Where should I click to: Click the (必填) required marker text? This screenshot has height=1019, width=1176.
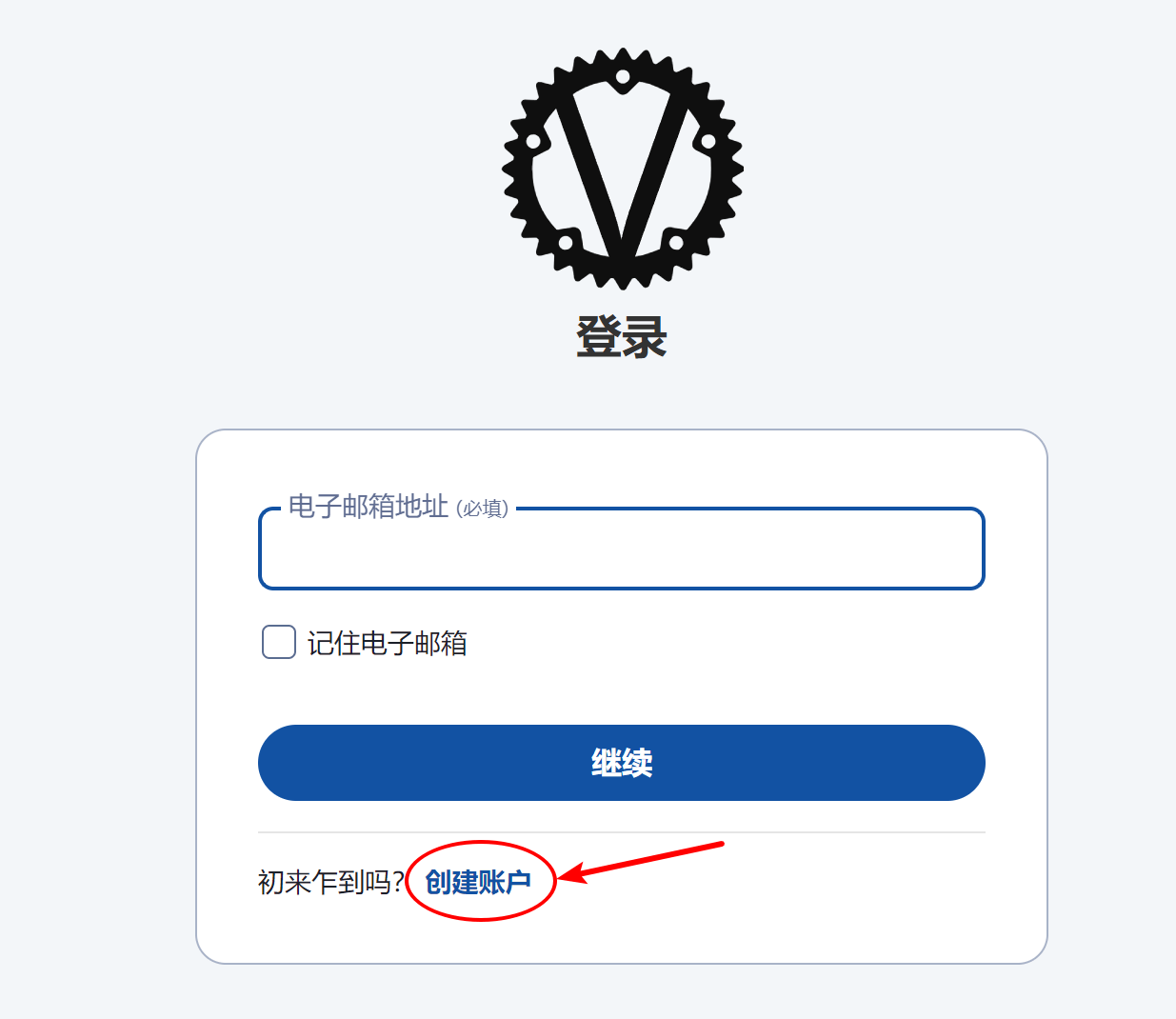483,509
